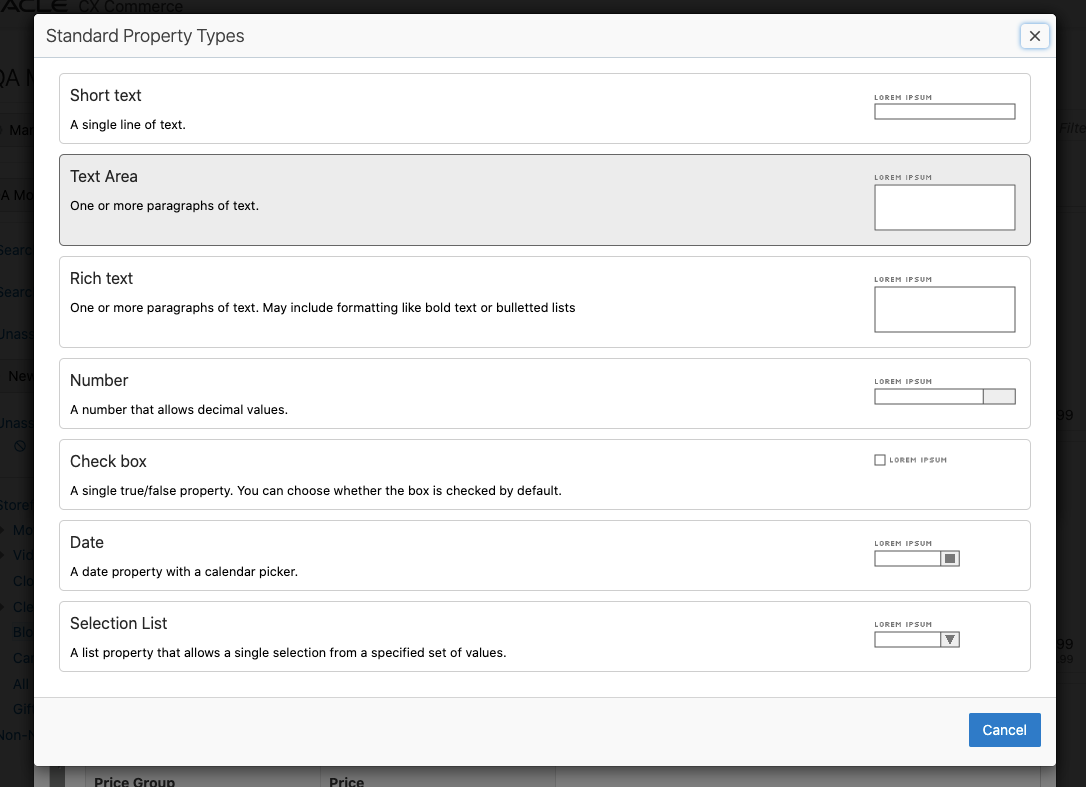Choose the Date property type
Screen dimensions: 1086x787
coord(87,543)
